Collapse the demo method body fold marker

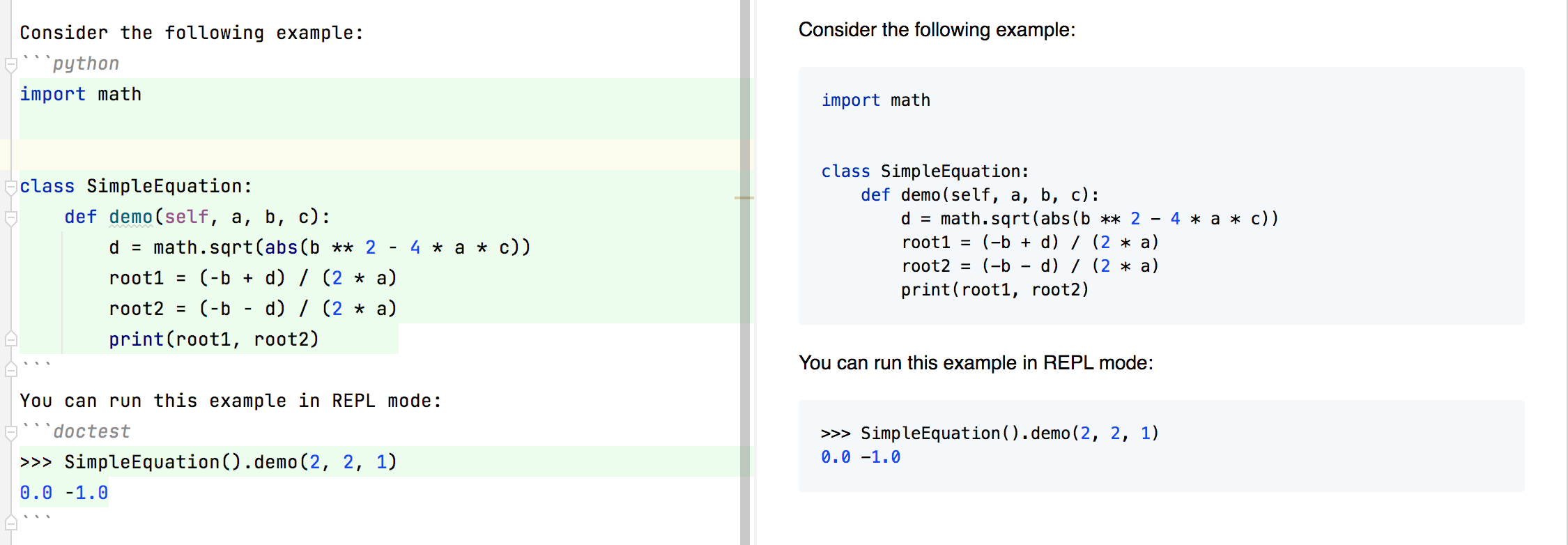pos(10,217)
